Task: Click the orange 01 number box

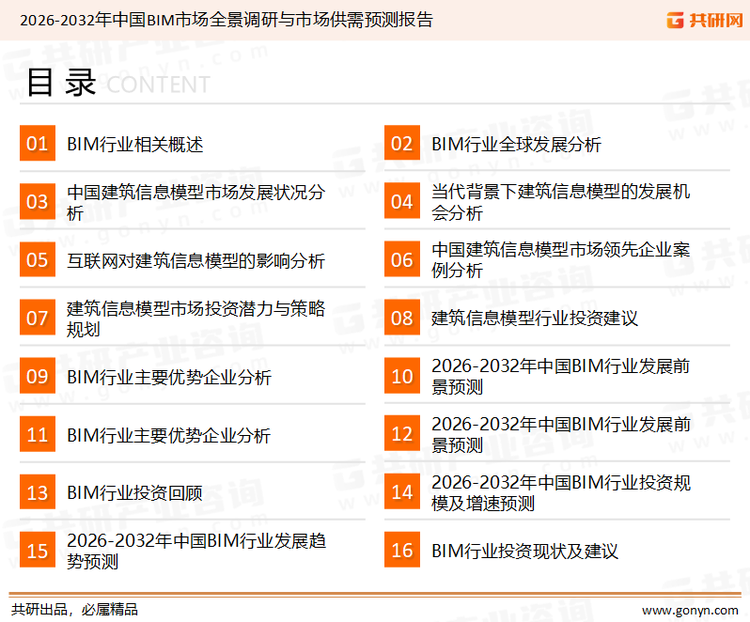Action: pyautogui.click(x=37, y=143)
